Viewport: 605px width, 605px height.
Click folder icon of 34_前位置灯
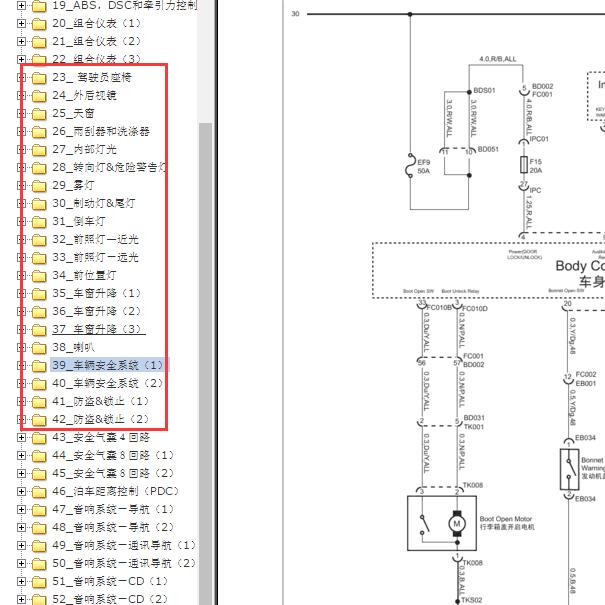tap(39, 275)
